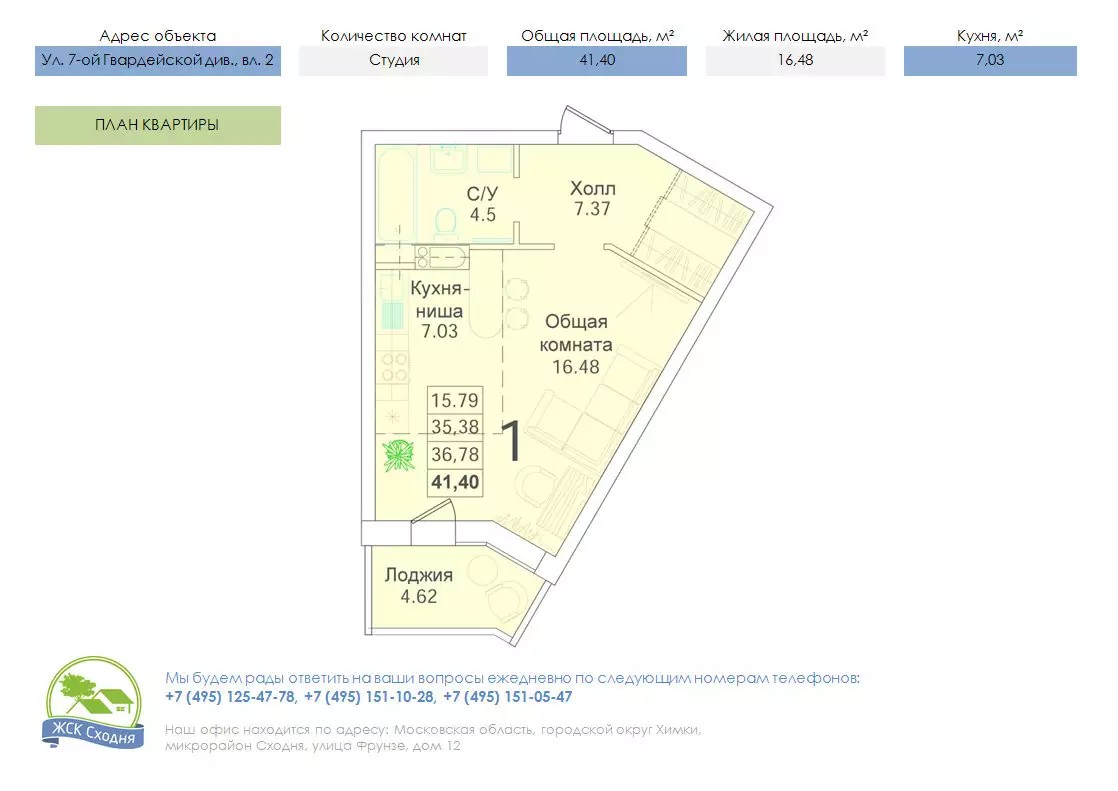Click the 4.62 loggia area figure
Image resolution: width=1118 pixels, height=791 pixels.
[x=419, y=597]
